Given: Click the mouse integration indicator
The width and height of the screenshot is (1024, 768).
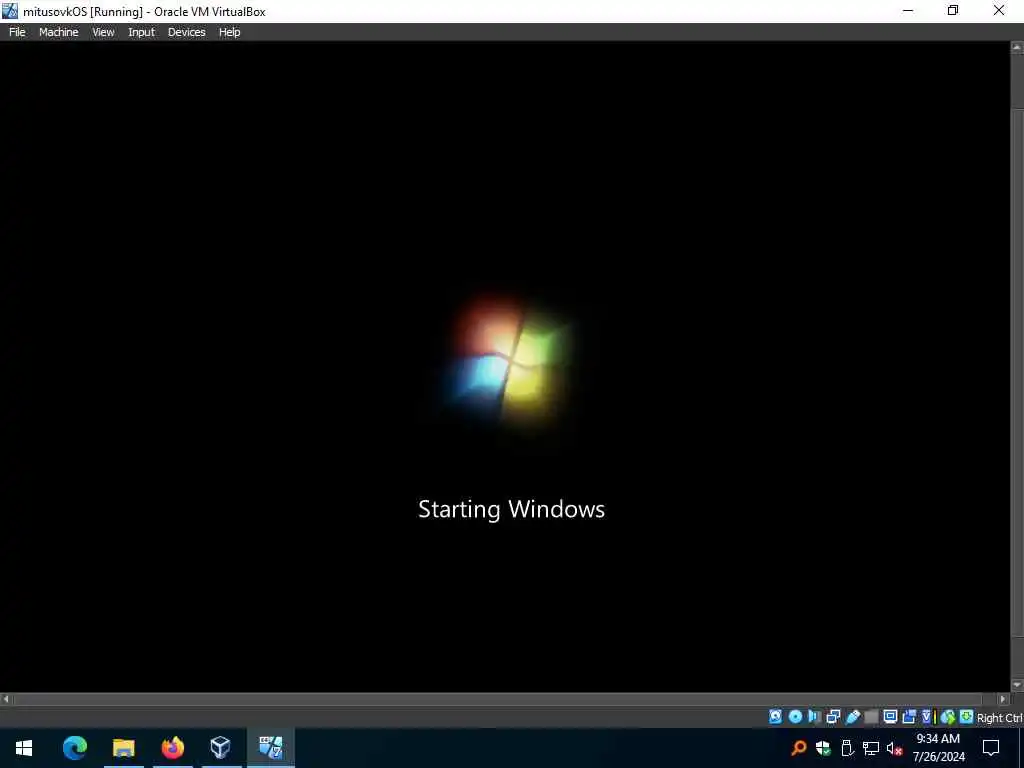Looking at the screenshot, I should (x=948, y=717).
